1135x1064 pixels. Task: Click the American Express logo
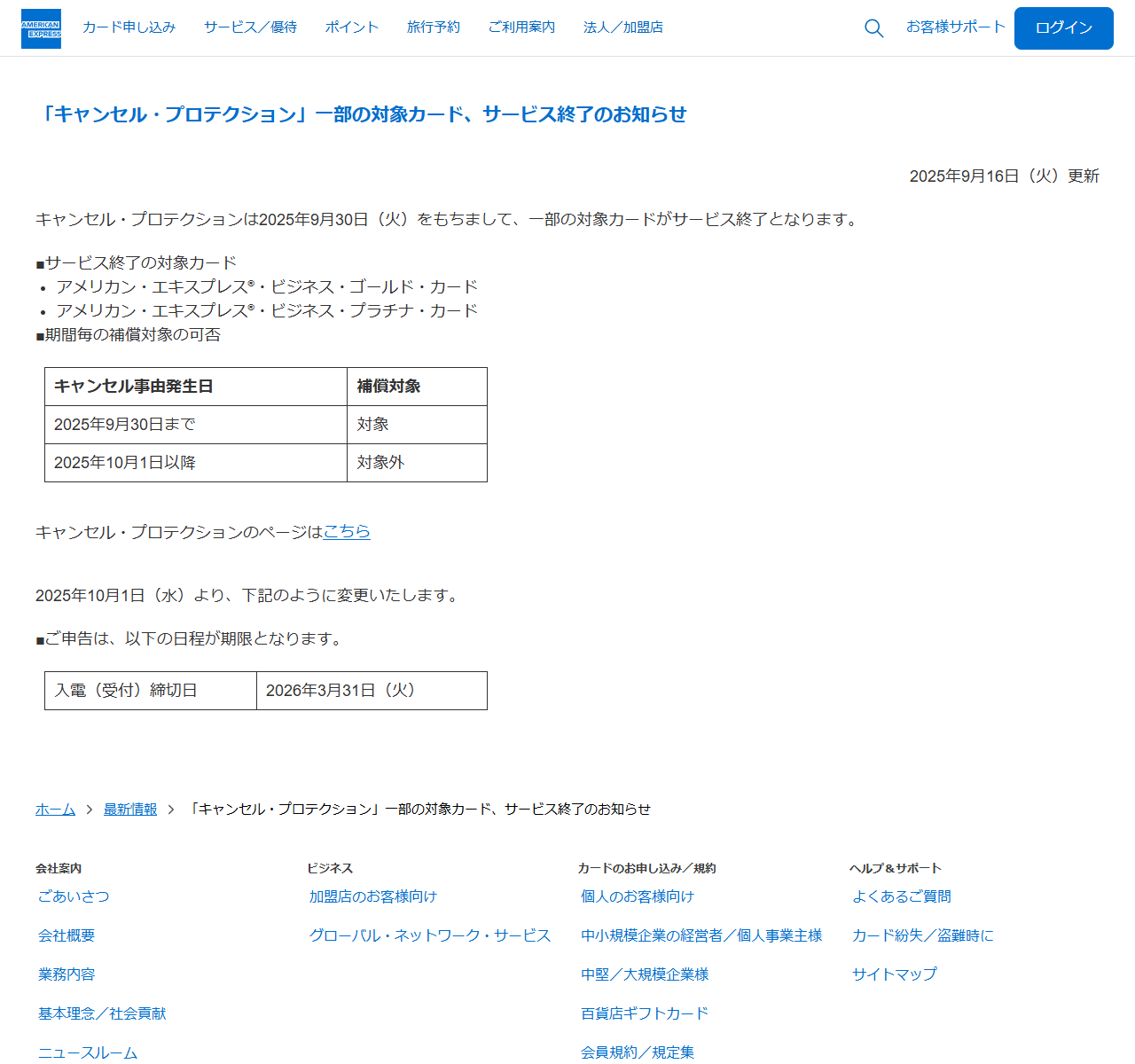pyautogui.click(x=41, y=28)
